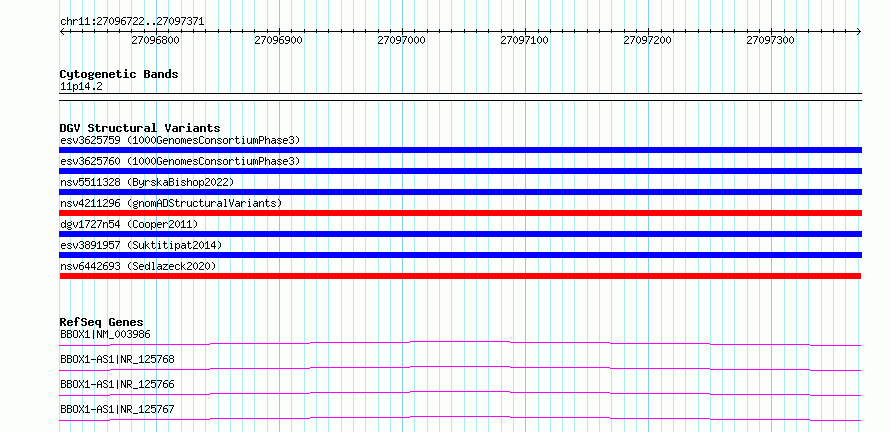The image size is (890, 432).
Task: Click ruler position 27097200
Action: point(648,40)
